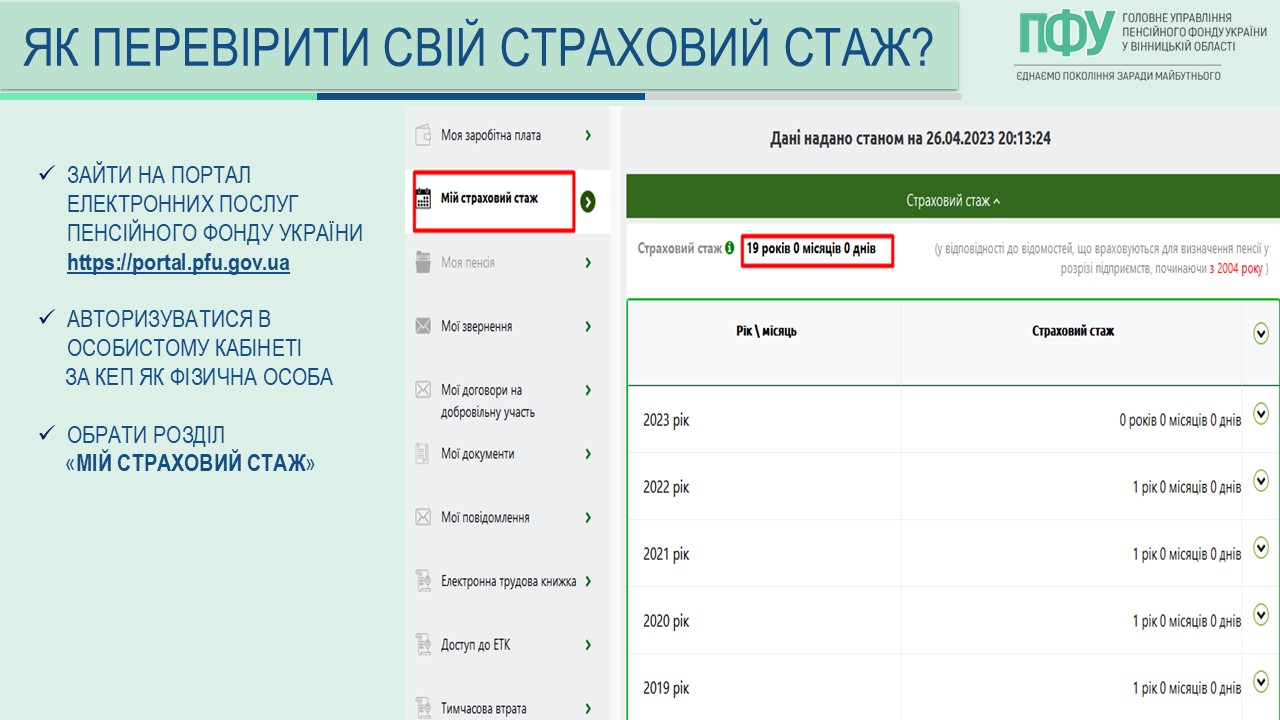Open the Тимчасова втрата menu item
The height and width of the screenshot is (720, 1280).
484,708
